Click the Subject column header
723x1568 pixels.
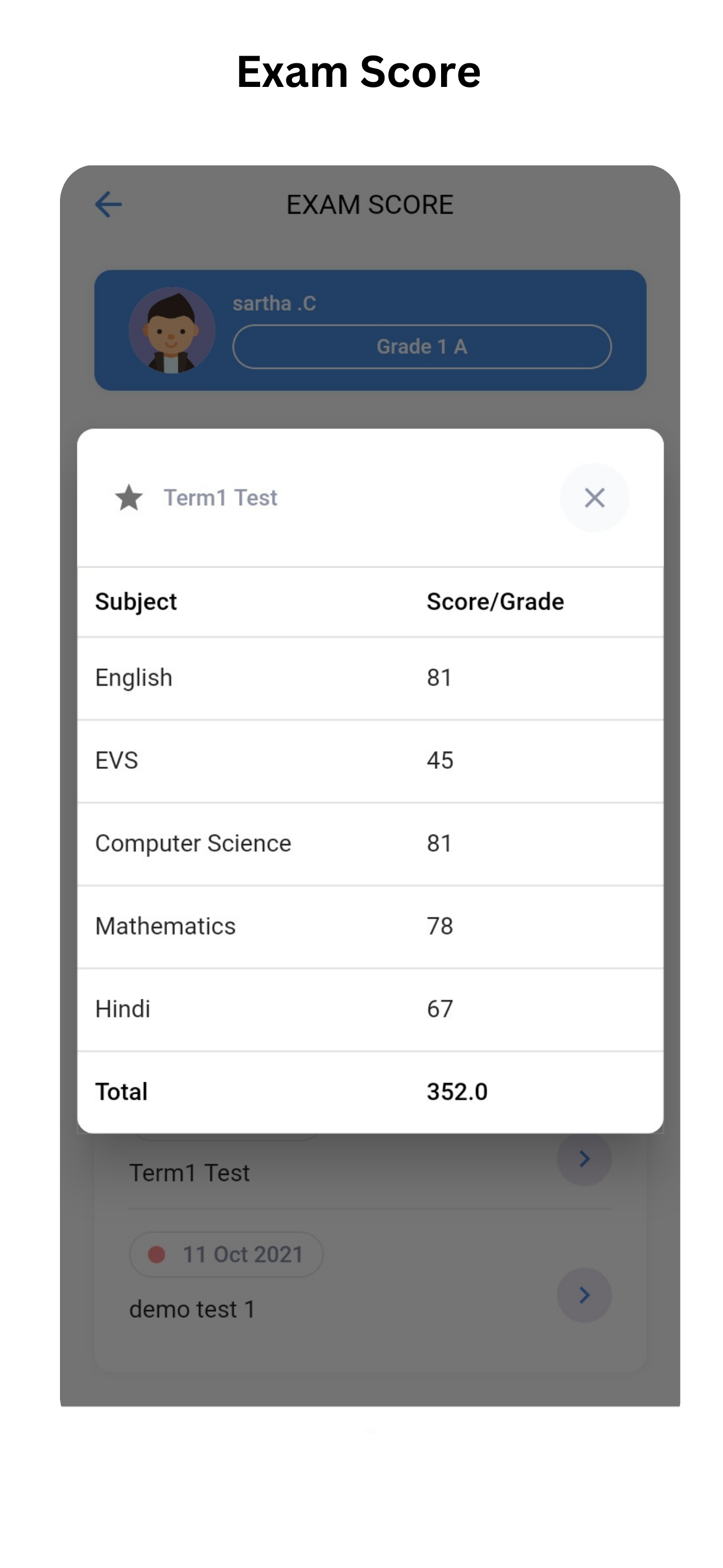[x=136, y=601]
